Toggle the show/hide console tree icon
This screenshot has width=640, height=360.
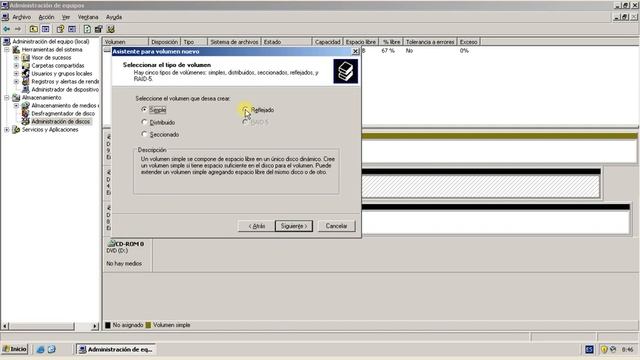pyautogui.click(x=45, y=29)
